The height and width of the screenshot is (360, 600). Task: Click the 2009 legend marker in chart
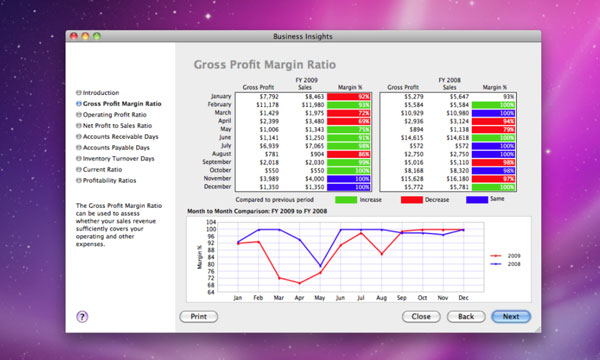coord(496,256)
